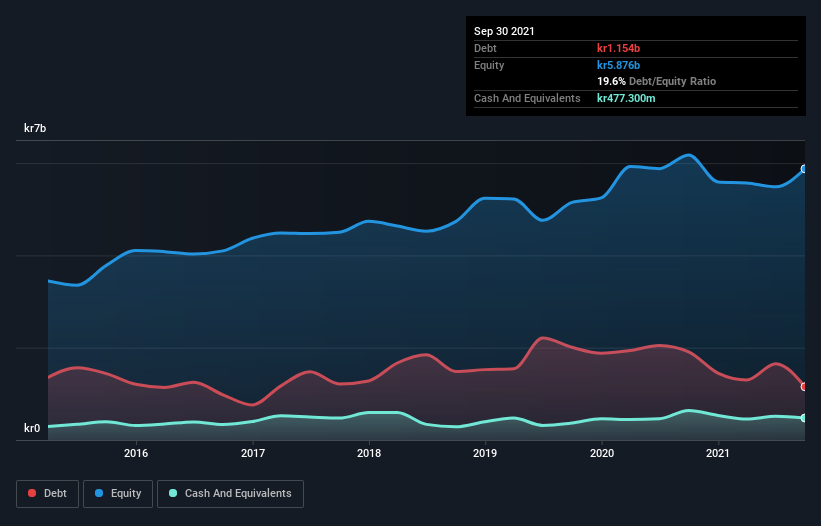Click the red Debt endpoint marker
The height and width of the screenshot is (526, 821).
coord(804,387)
